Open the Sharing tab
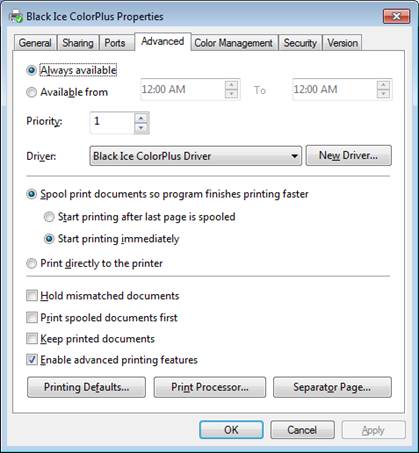The height and width of the screenshot is (453, 419). point(78,43)
